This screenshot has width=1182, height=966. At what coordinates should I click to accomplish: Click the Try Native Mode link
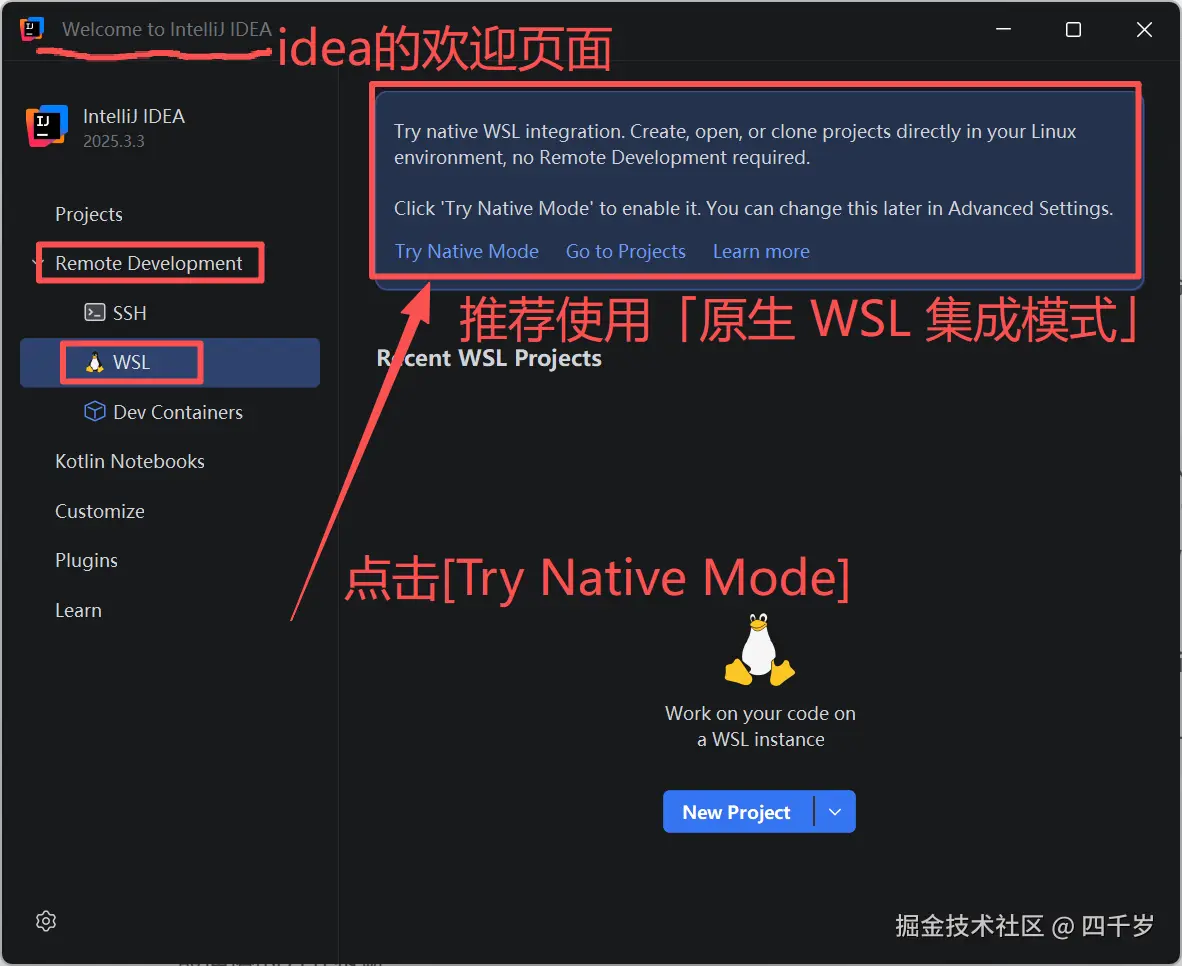[x=466, y=251]
